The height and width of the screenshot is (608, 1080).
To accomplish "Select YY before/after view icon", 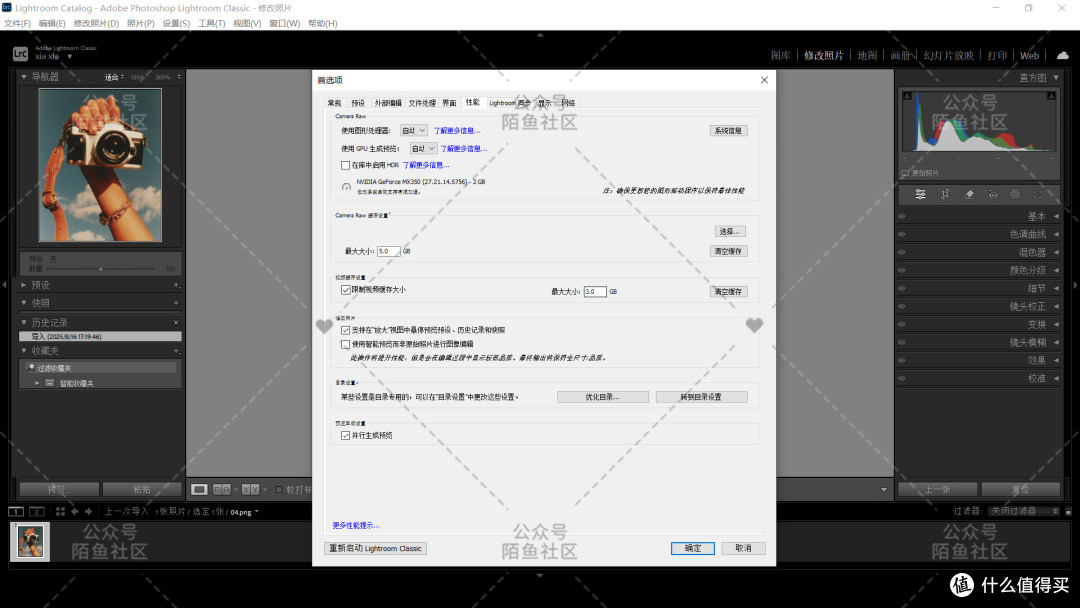I will [x=250, y=490].
